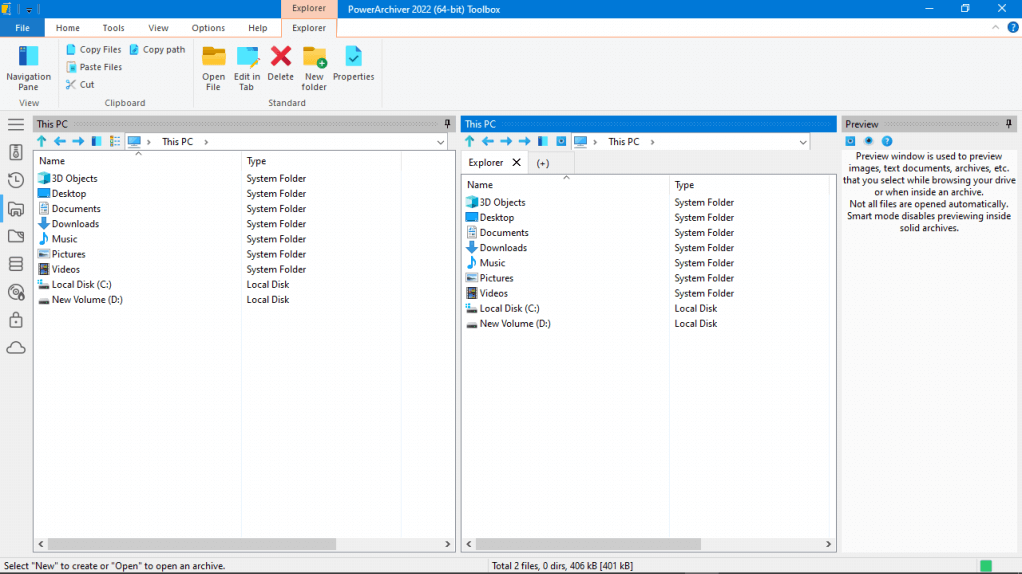Toggle the first square icon in Preview toolbar
Screen dimensions: 1022x574
click(x=850, y=141)
